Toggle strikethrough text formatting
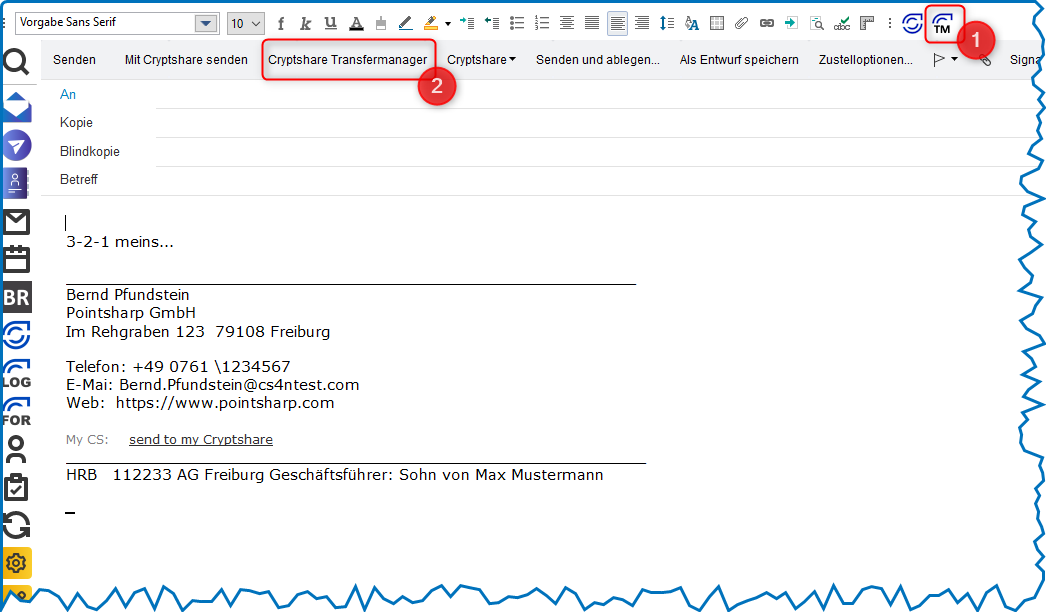Viewport: 1046px width, 612px height. 355,23
